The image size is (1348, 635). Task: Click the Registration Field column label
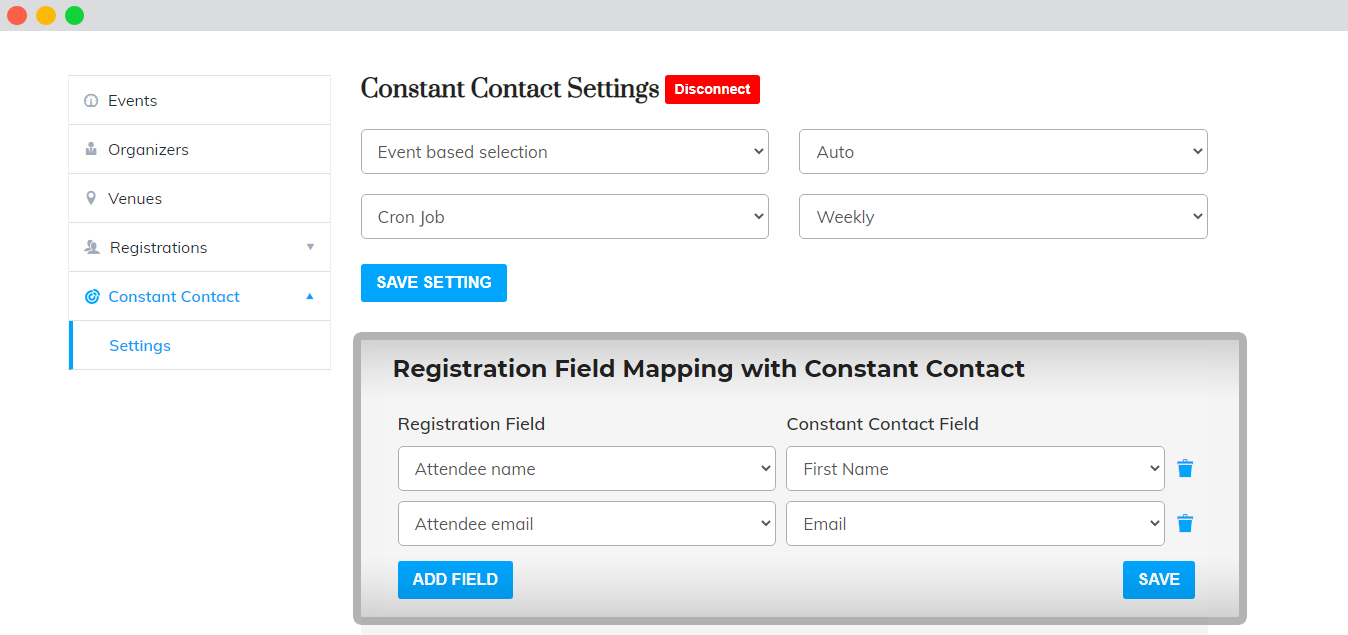pos(471,424)
